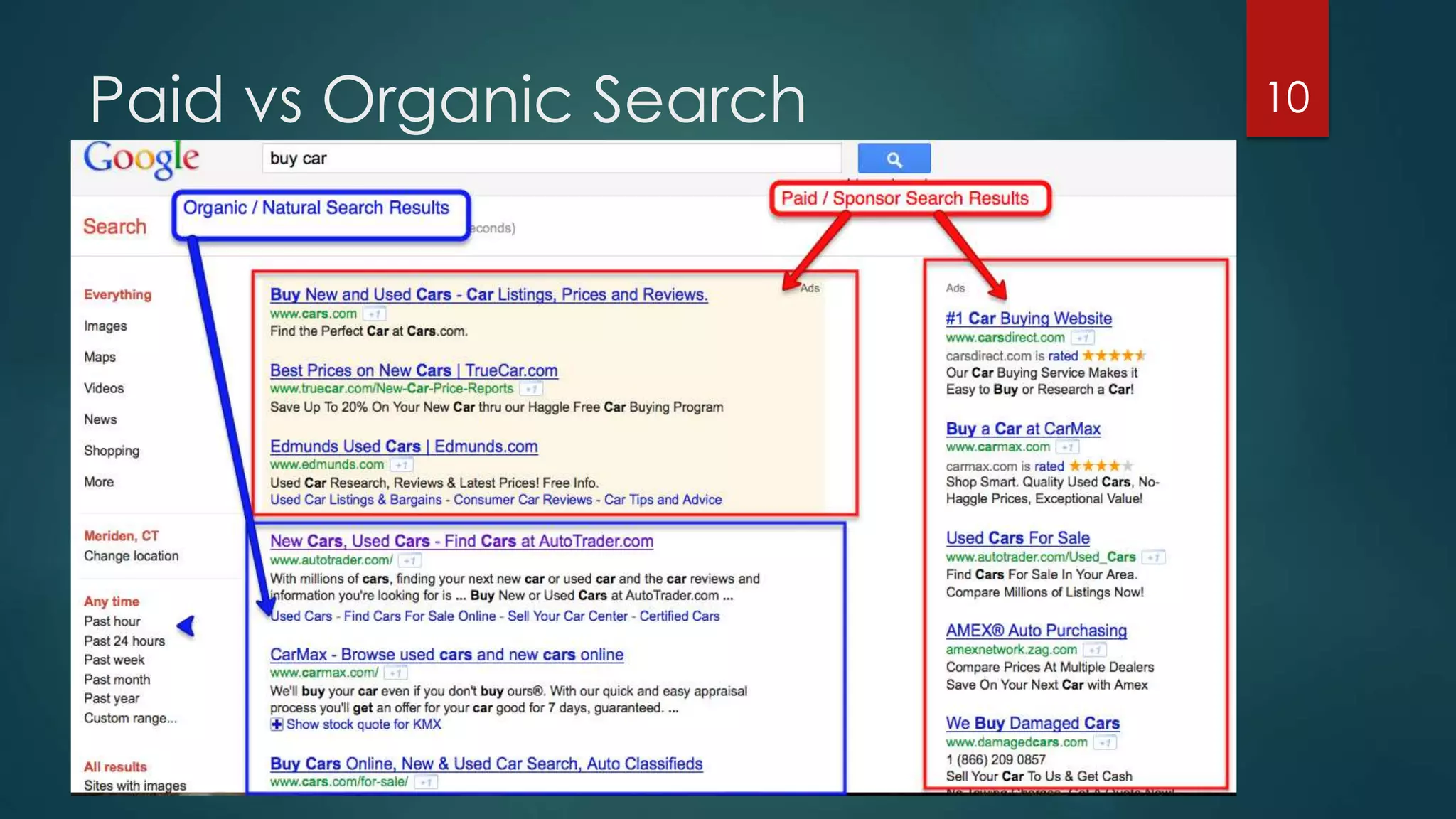Open 'Edmunds Used Cars | Edmunds.com' ad
The width and height of the screenshot is (1456, 819).
404,446
